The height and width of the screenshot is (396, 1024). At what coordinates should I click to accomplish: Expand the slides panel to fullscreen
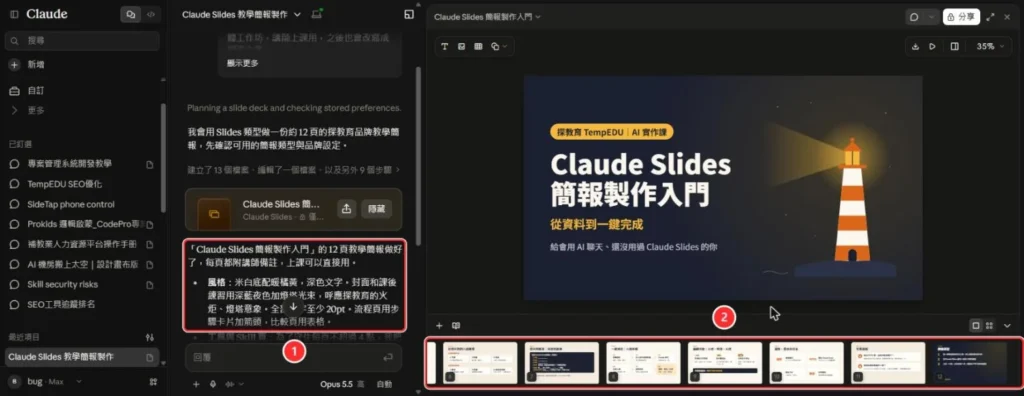991,17
